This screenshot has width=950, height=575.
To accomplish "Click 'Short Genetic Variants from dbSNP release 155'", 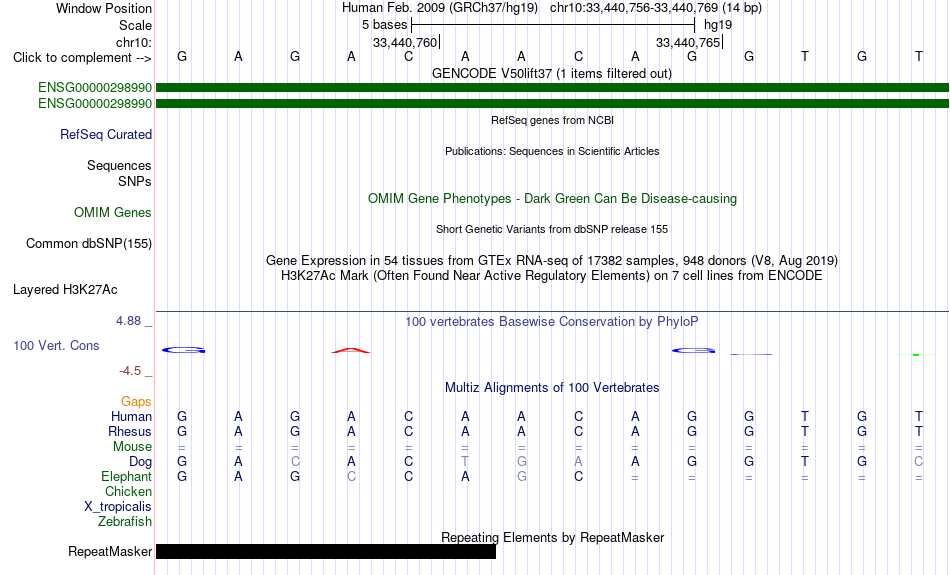I will [x=552, y=229].
